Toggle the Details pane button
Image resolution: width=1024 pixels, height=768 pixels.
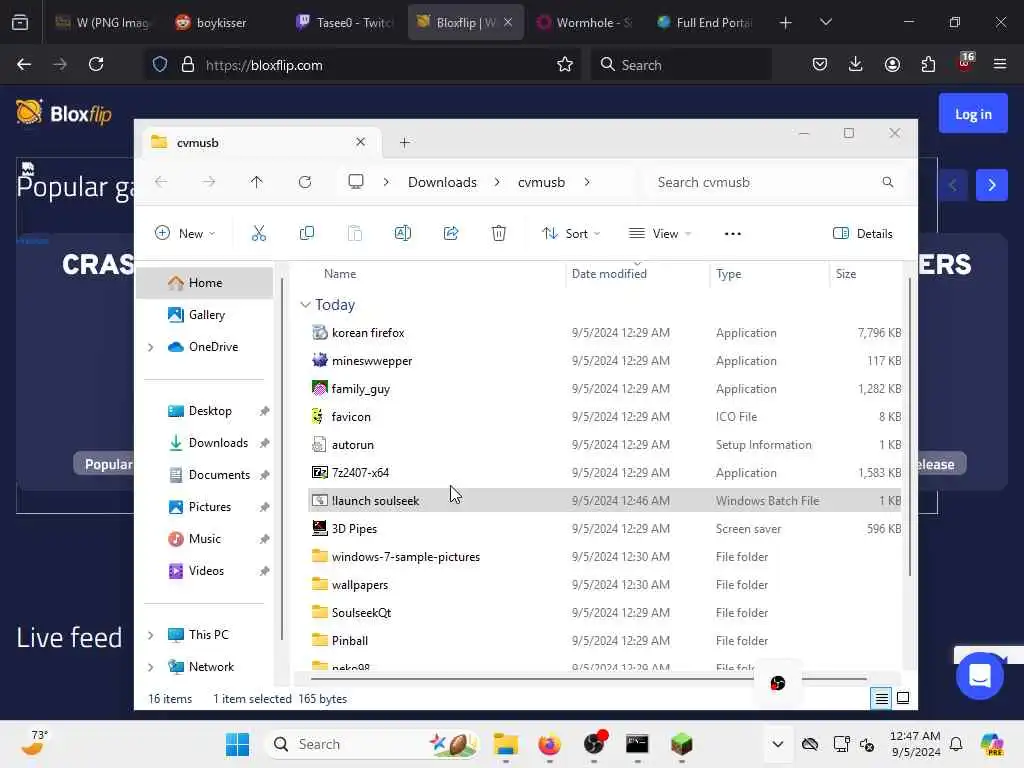click(x=862, y=233)
